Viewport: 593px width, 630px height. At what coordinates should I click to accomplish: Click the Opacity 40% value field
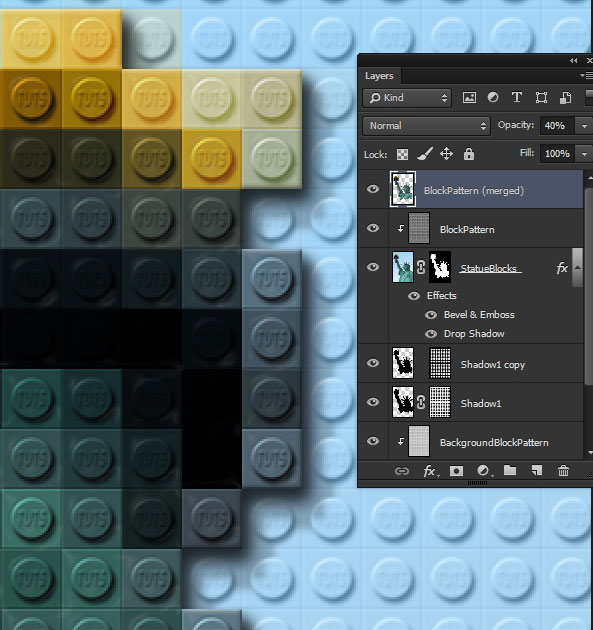coord(558,126)
